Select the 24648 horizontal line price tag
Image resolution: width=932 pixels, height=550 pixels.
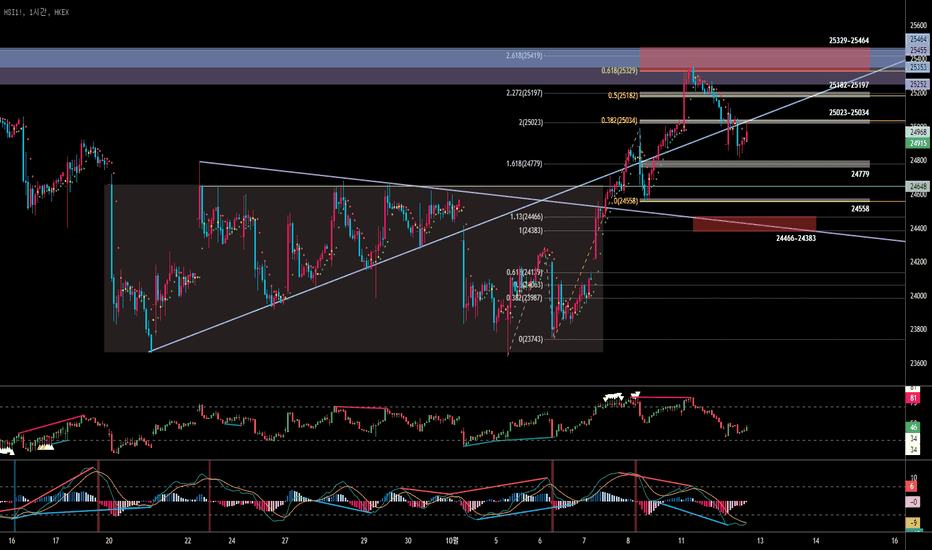pyautogui.click(x=918, y=186)
